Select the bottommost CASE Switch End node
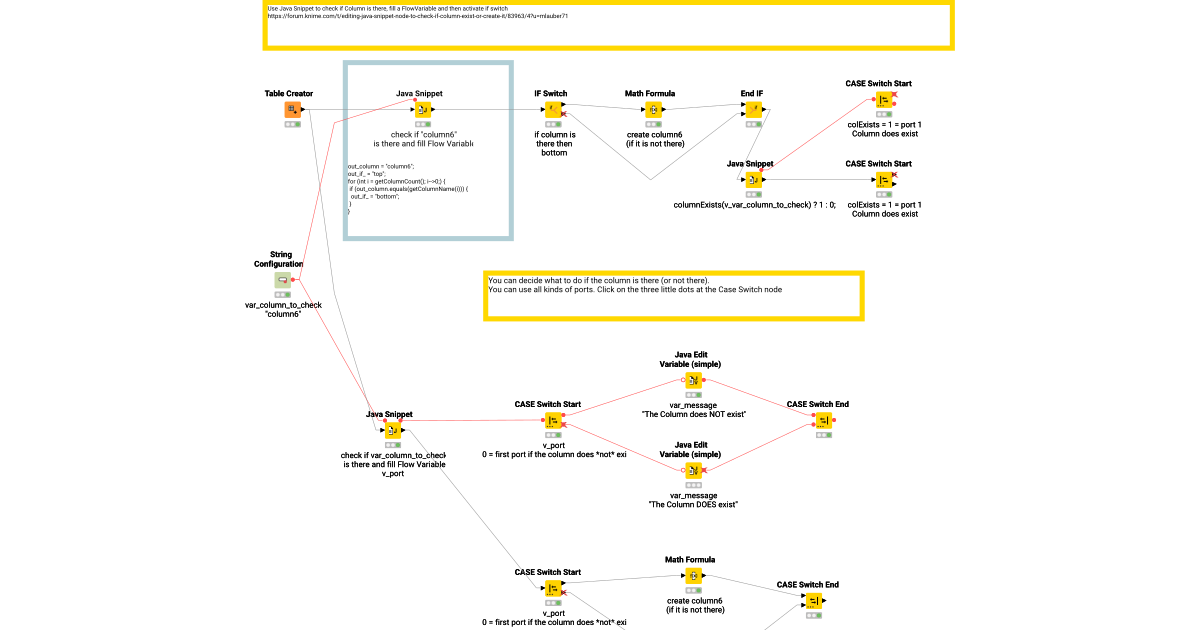 [x=814, y=601]
